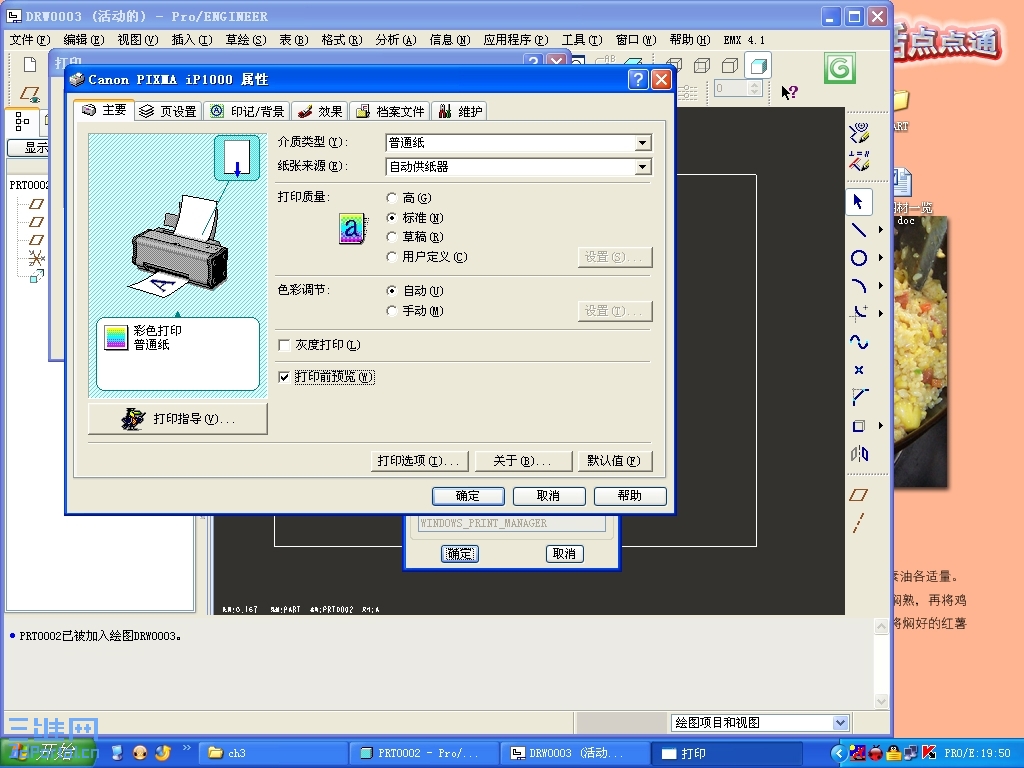Click the constraints pencil icon
Screen dimensions: 1024x768
click(x=859, y=160)
